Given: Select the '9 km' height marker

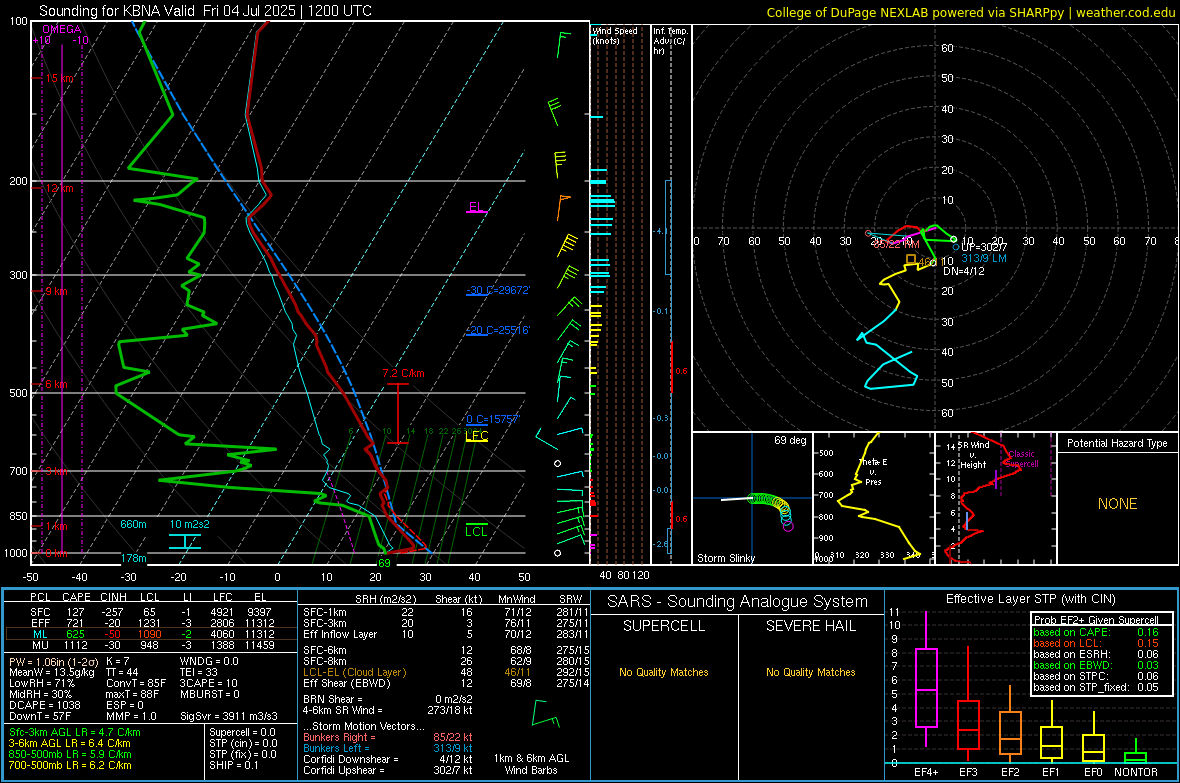Looking at the screenshot, I should point(56,291).
